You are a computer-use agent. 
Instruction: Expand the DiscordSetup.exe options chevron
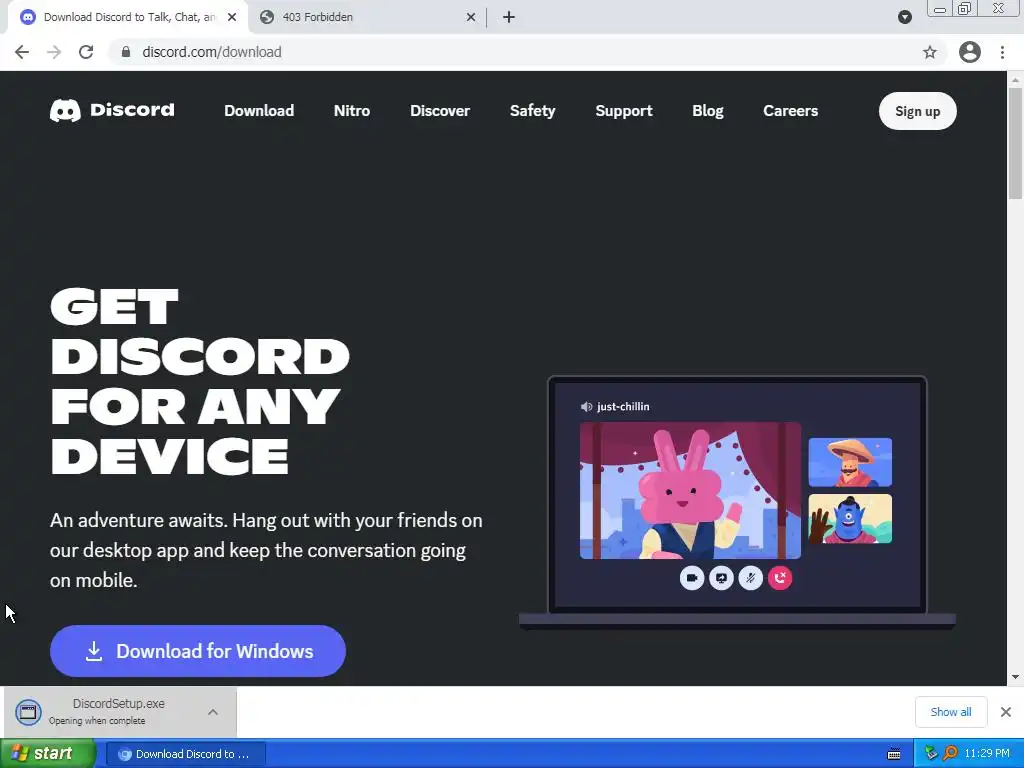(x=213, y=712)
